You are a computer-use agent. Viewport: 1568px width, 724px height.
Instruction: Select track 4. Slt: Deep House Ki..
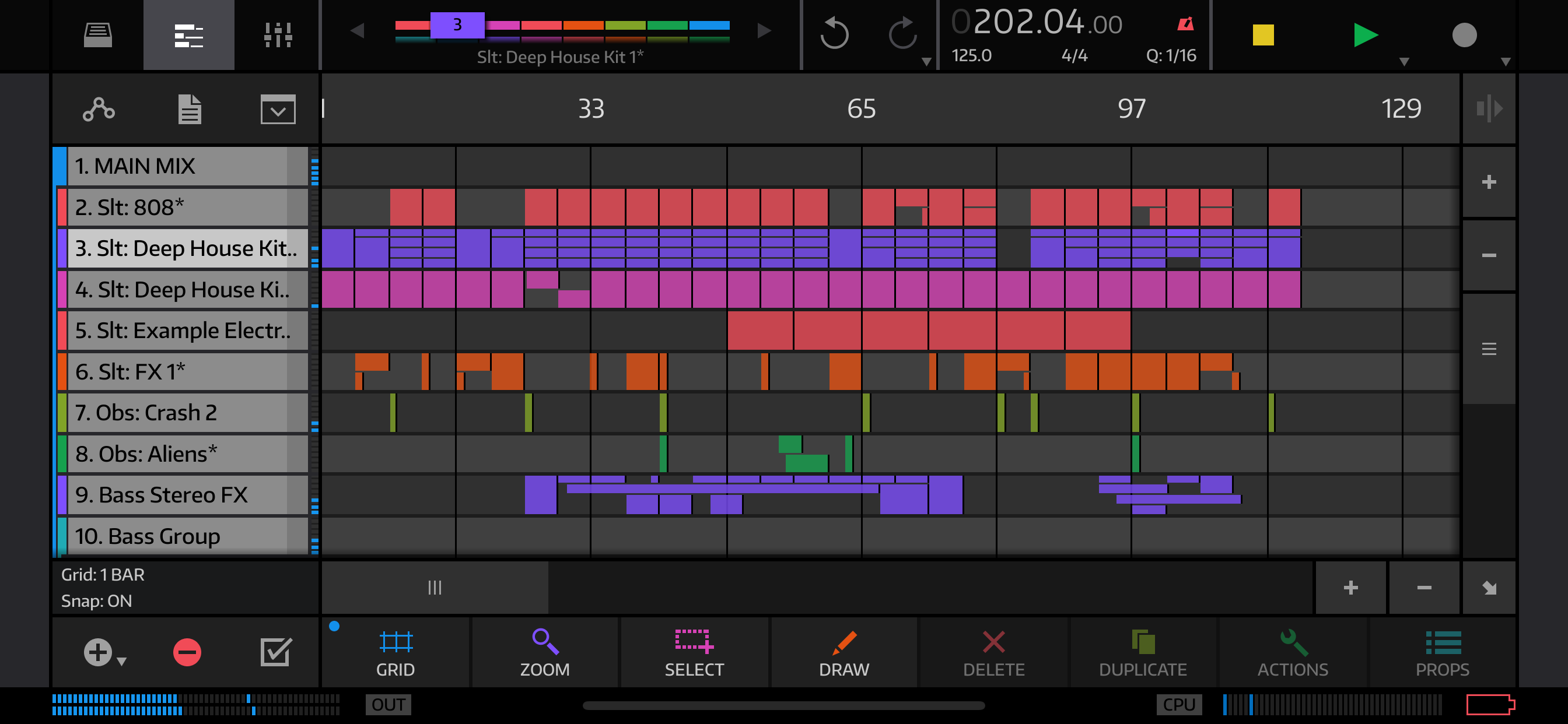pyautogui.click(x=187, y=290)
